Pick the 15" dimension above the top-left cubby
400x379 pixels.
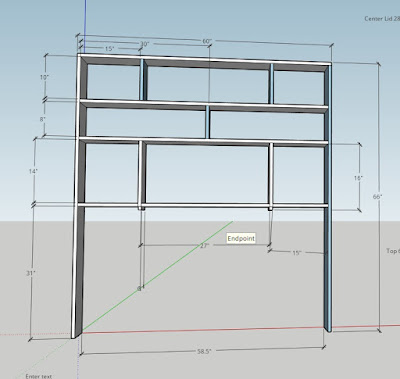pos(110,49)
